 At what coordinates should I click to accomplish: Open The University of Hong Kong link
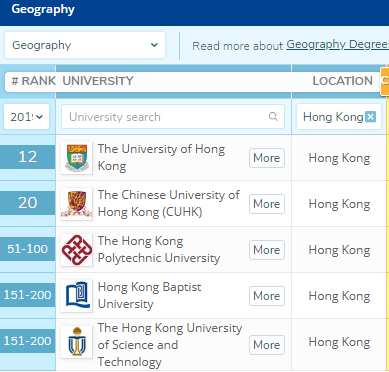point(161,157)
